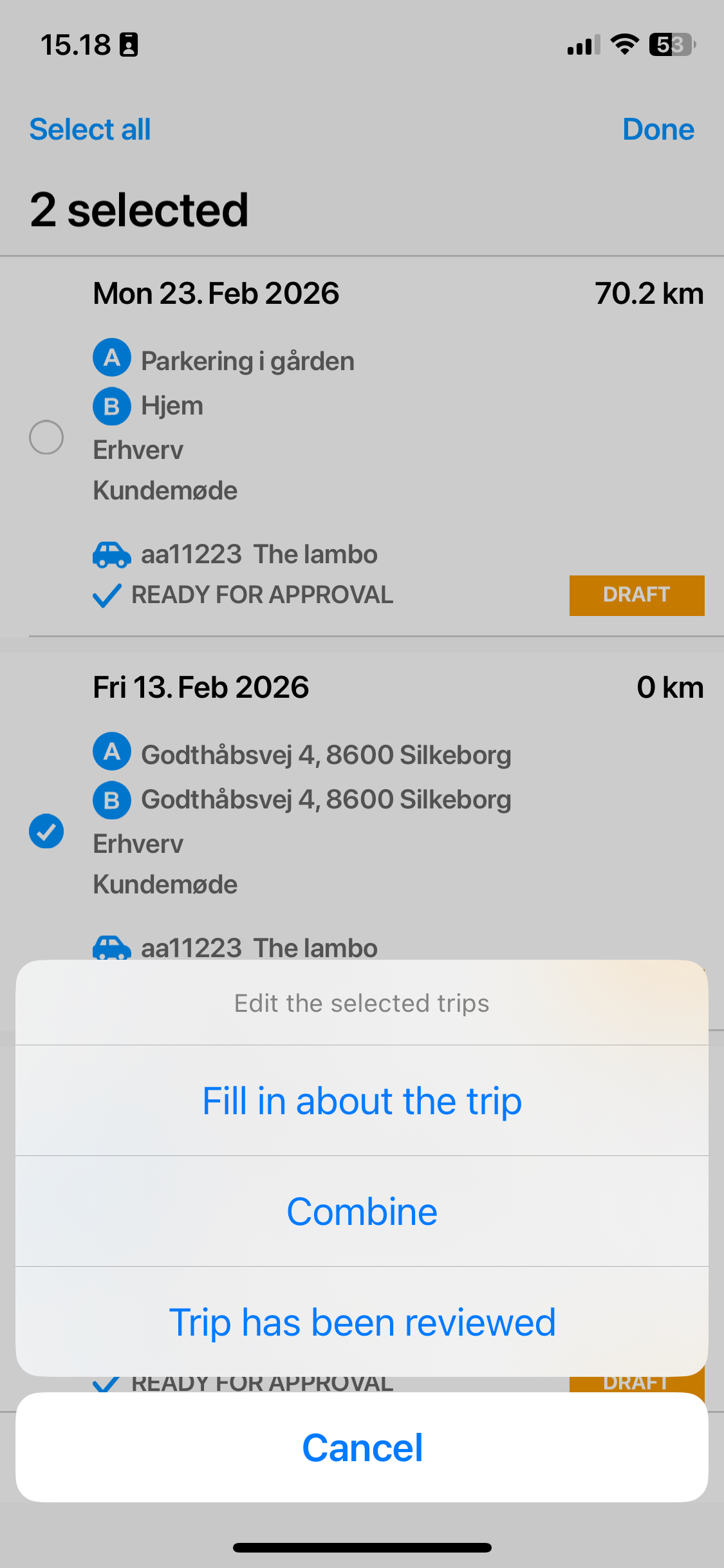Tap the A marker next to Parkering i gården

coord(112,357)
